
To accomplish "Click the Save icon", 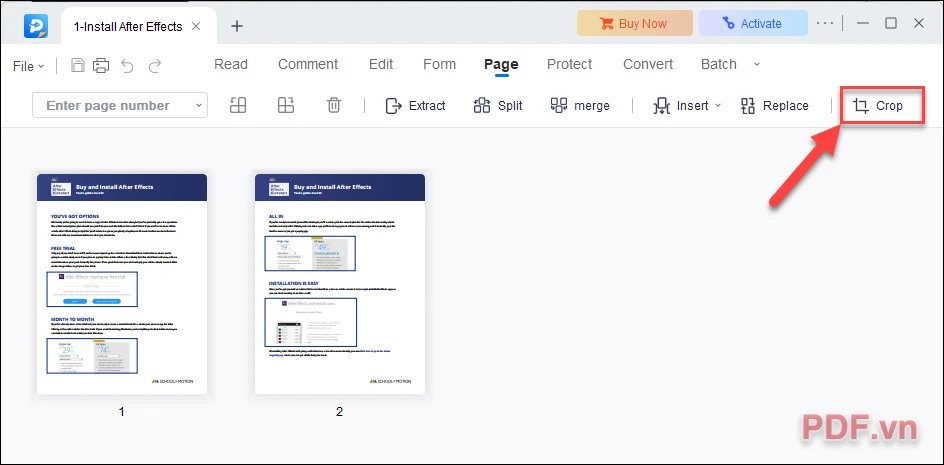I will 78,66.
